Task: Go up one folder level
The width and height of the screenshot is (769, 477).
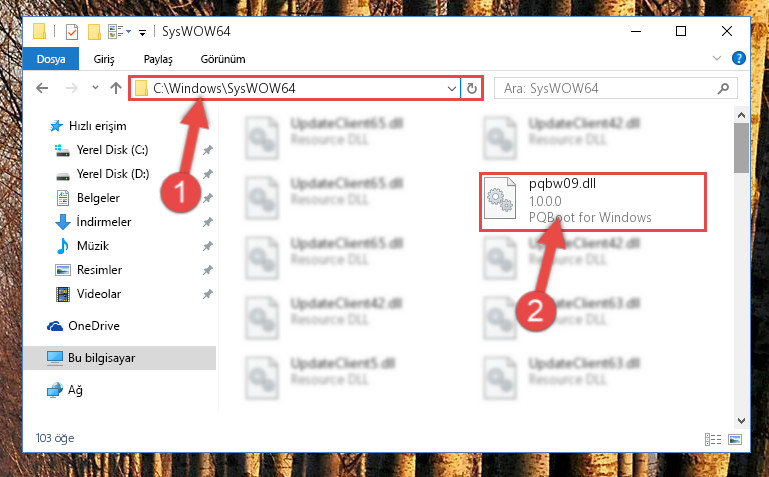Action: (x=116, y=88)
